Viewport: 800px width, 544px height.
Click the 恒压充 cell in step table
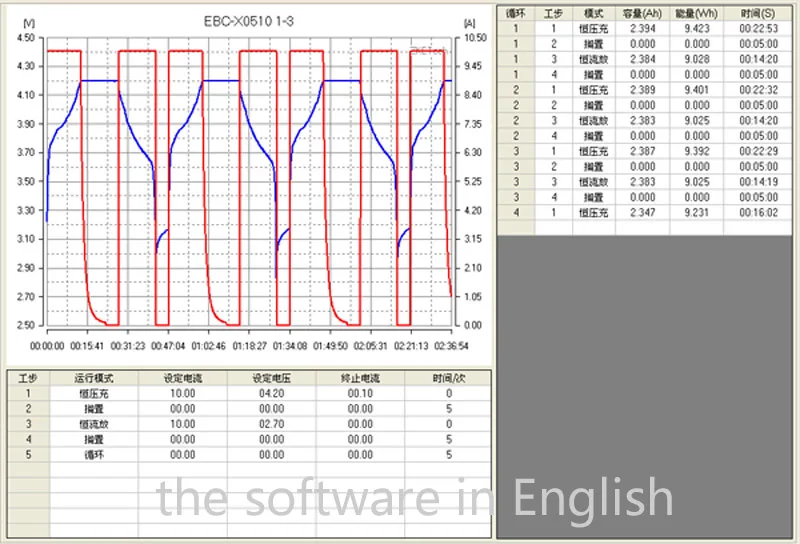(x=94, y=393)
